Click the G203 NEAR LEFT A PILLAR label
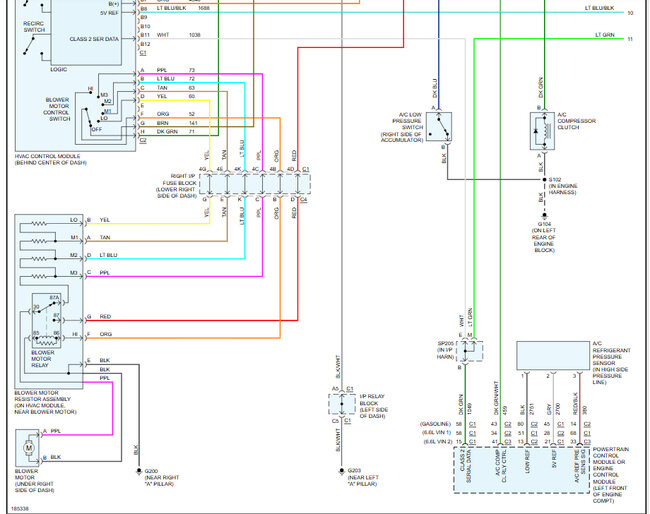The width and height of the screenshot is (650, 514). point(363,477)
